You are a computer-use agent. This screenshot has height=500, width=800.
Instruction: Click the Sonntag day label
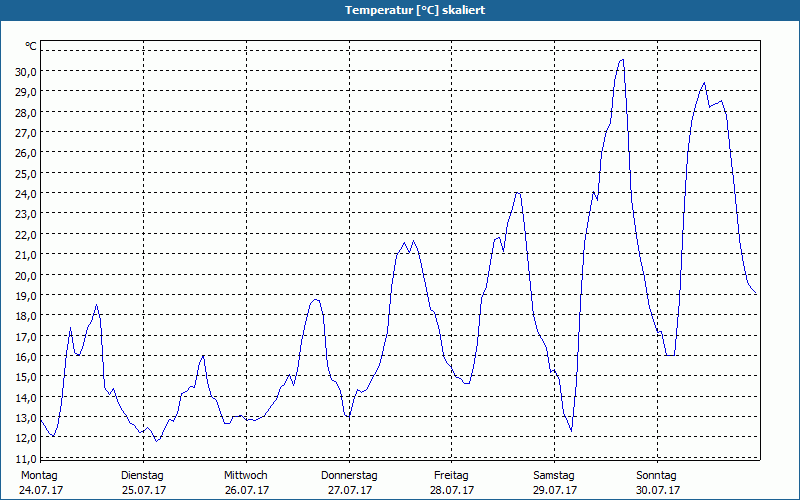[657, 476]
